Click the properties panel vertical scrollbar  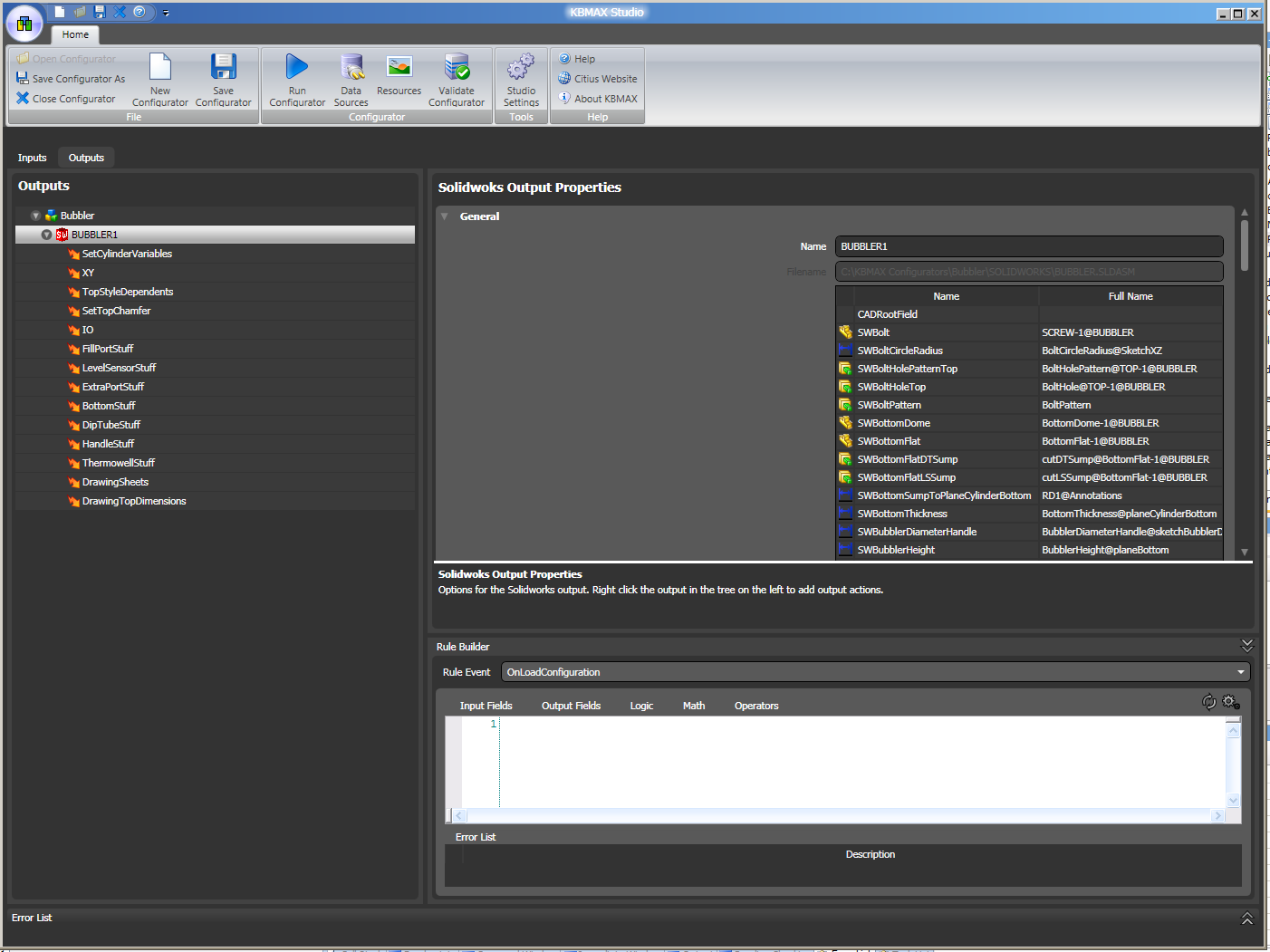coord(1245,245)
